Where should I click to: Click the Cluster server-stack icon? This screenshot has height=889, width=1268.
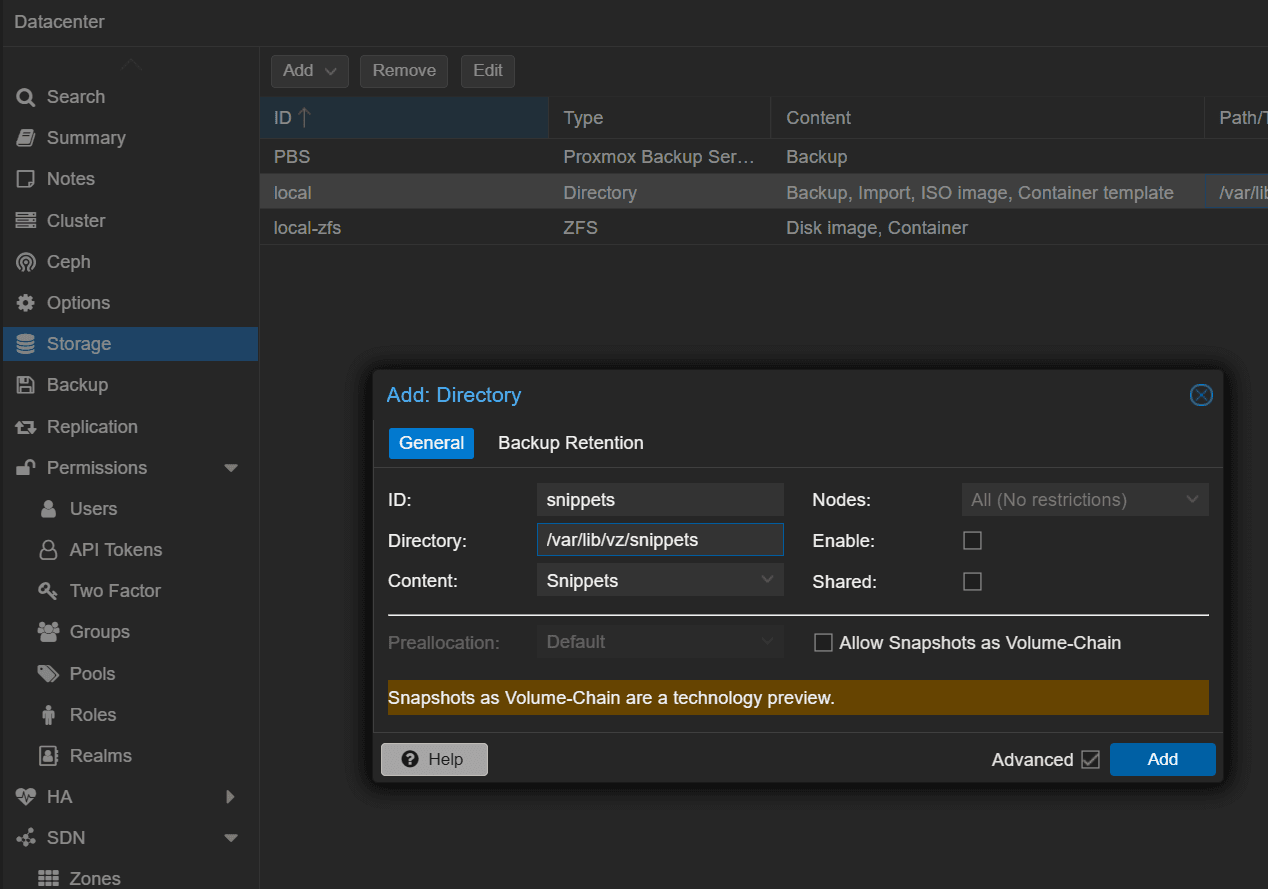pos(26,221)
